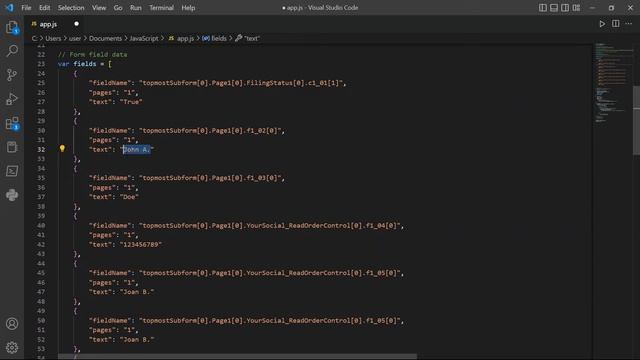
Task: Open the Search view in activity bar
Action: coord(12,51)
